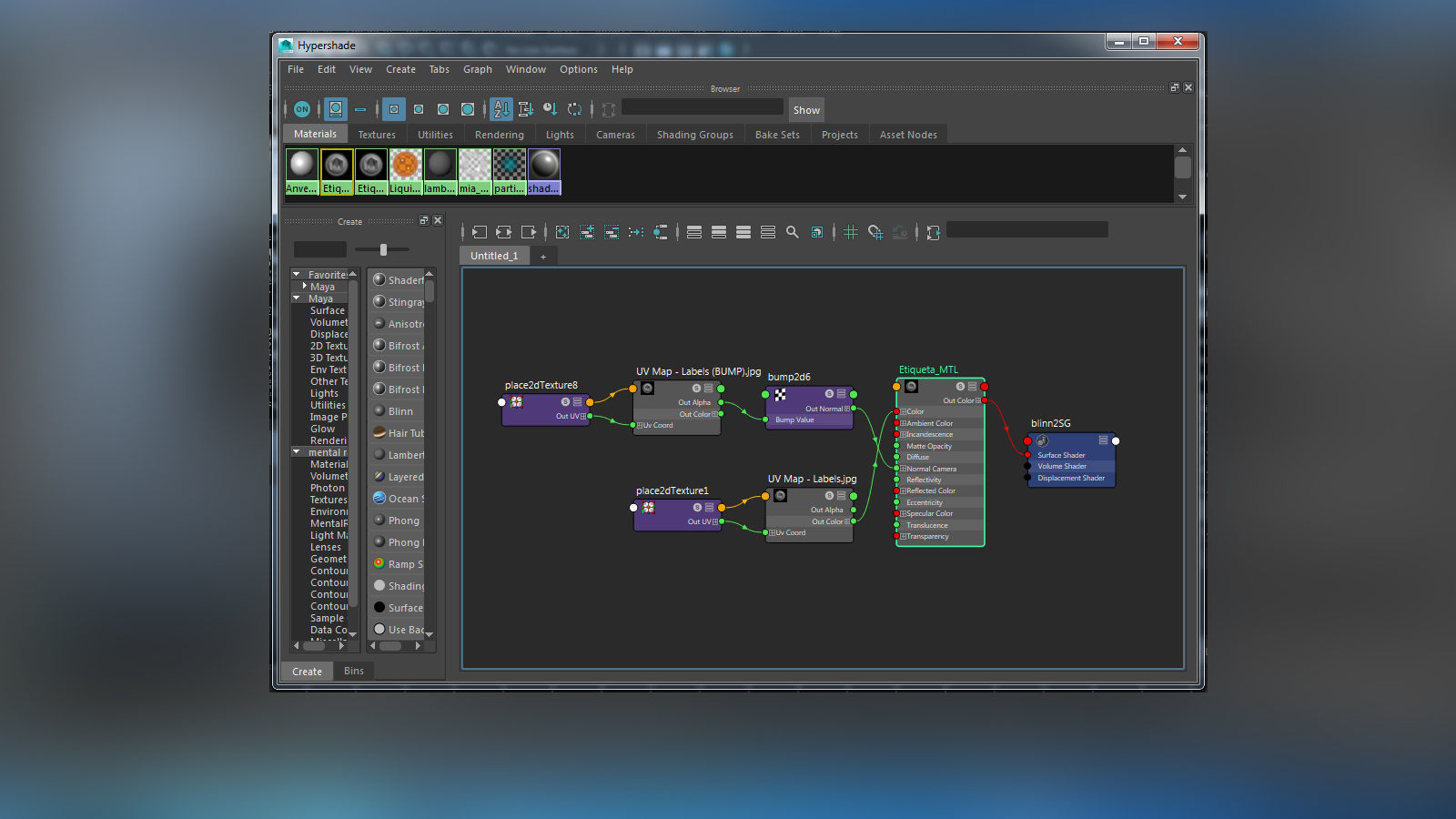The height and width of the screenshot is (819, 1456).
Task: Select the shad... material swatch
Action: click(544, 172)
